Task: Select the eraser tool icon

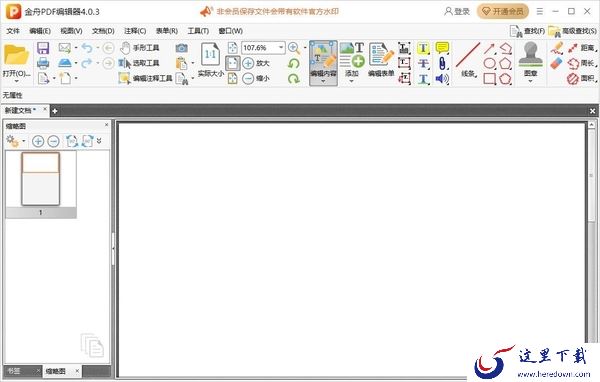Action: pos(556,64)
